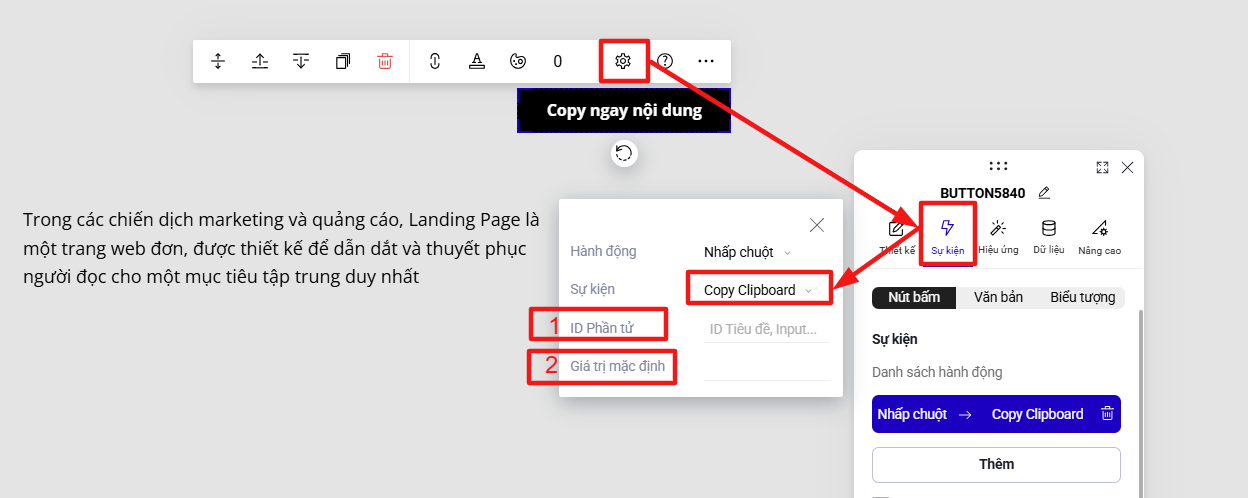
Task: Close the event settings popup
Action: pyautogui.click(x=817, y=225)
